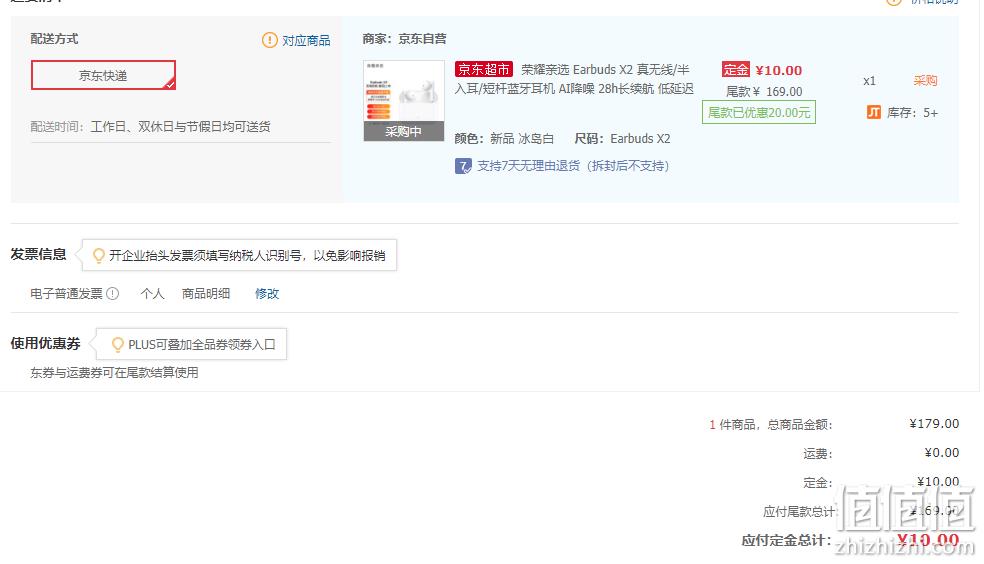Open PLUS可叠加全品券领券入口
The image size is (984, 564).
pyautogui.click(x=201, y=344)
